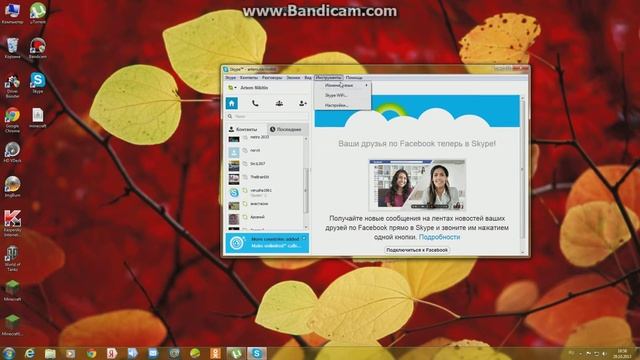The height and width of the screenshot is (360, 640).
Task: Open the Разговоры menu
Action: [x=272, y=78]
